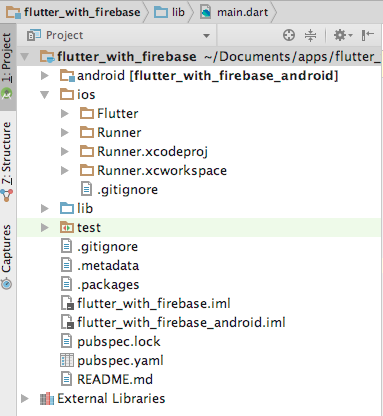Select External Libraries label

tap(111, 398)
